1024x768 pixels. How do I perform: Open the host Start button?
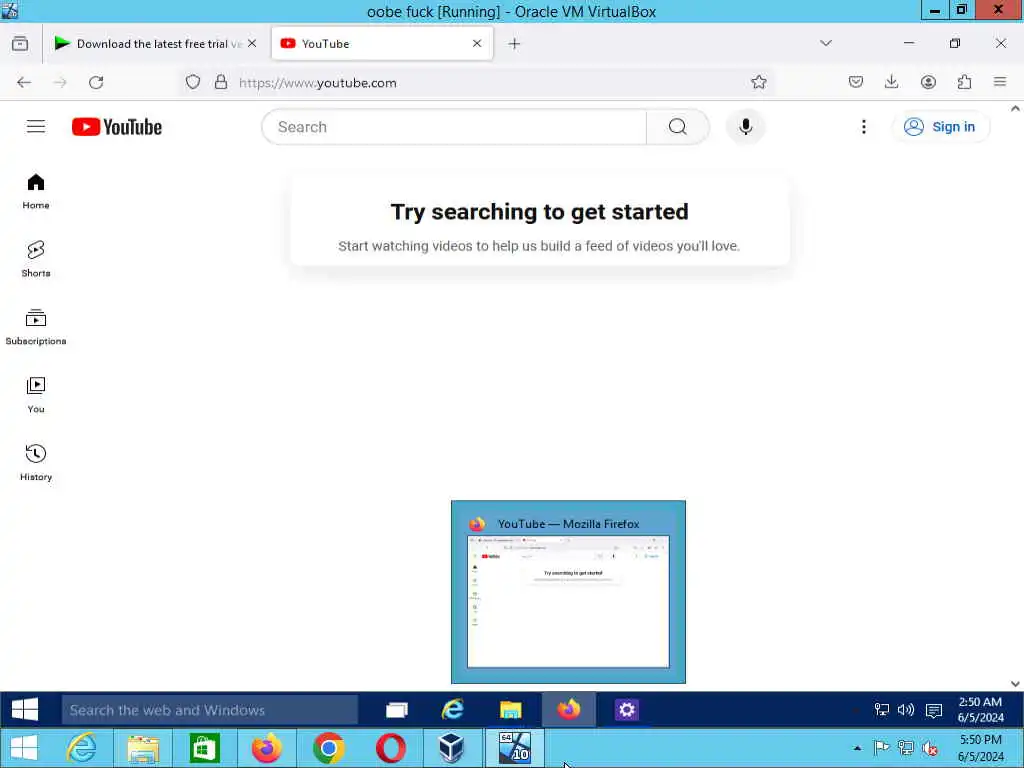click(24, 748)
